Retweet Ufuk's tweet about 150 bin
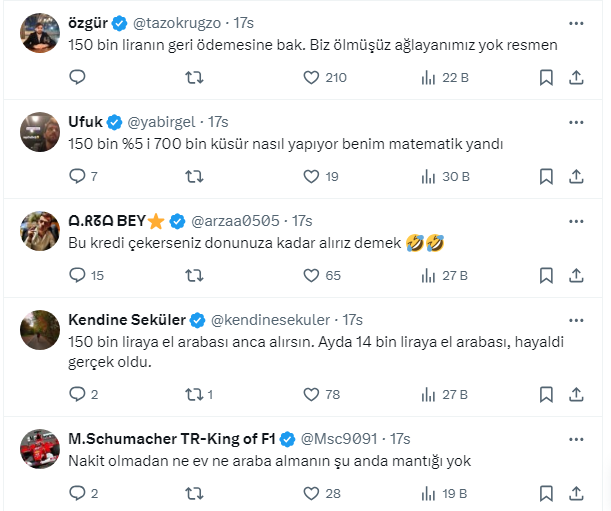 coord(195,176)
